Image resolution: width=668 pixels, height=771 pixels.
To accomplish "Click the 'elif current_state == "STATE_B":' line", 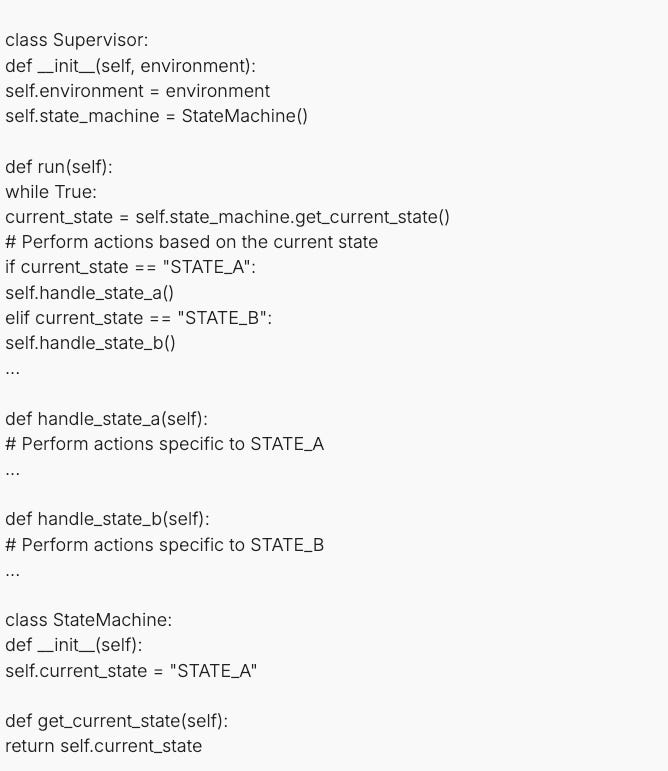I will pyautogui.click(x=139, y=318).
